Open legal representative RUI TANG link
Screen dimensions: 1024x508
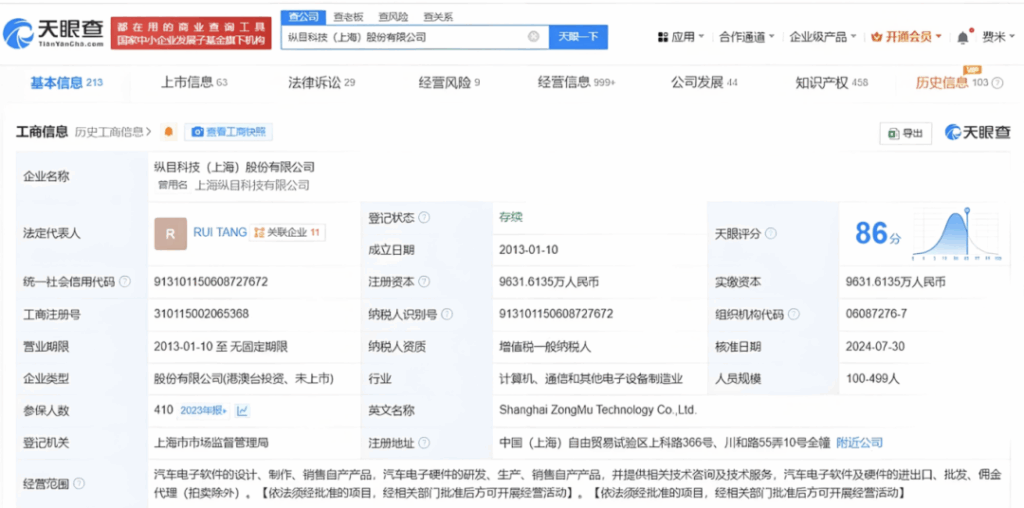click(219, 233)
